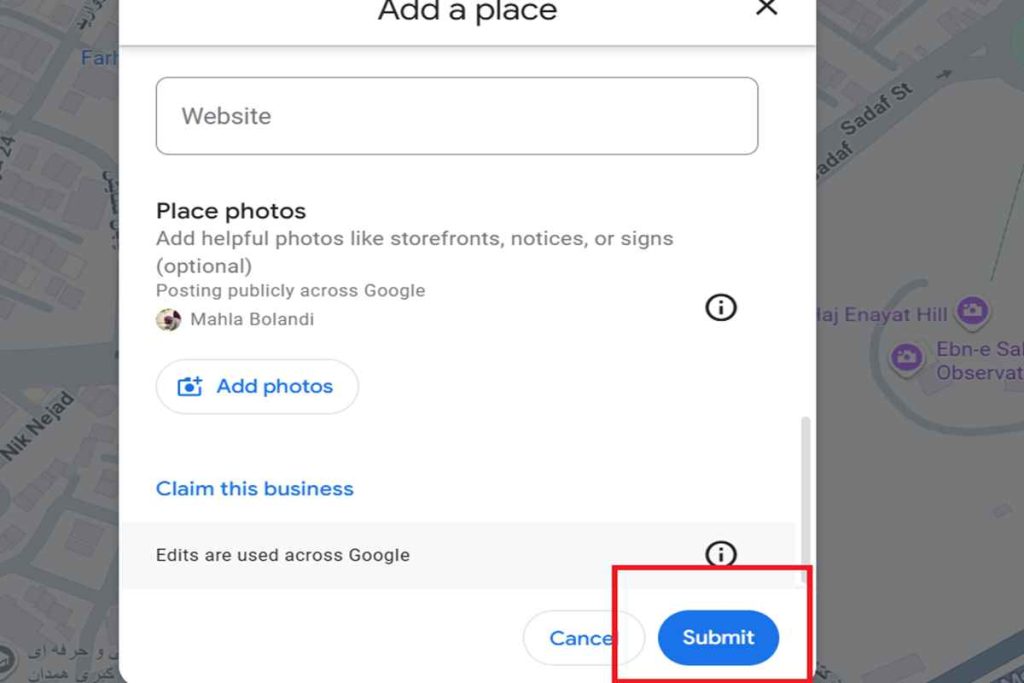
Task: Click the Edits are used across Google text
Action: [283, 555]
